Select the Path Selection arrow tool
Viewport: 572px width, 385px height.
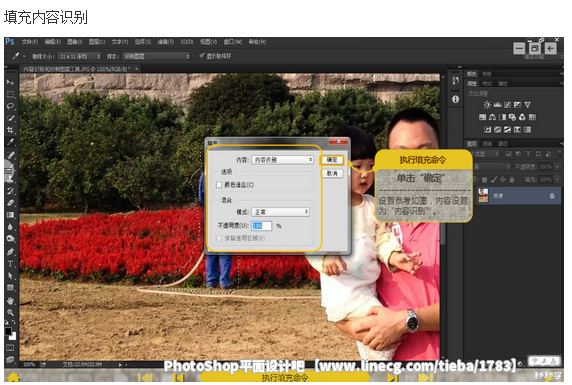[x=10, y=276]
